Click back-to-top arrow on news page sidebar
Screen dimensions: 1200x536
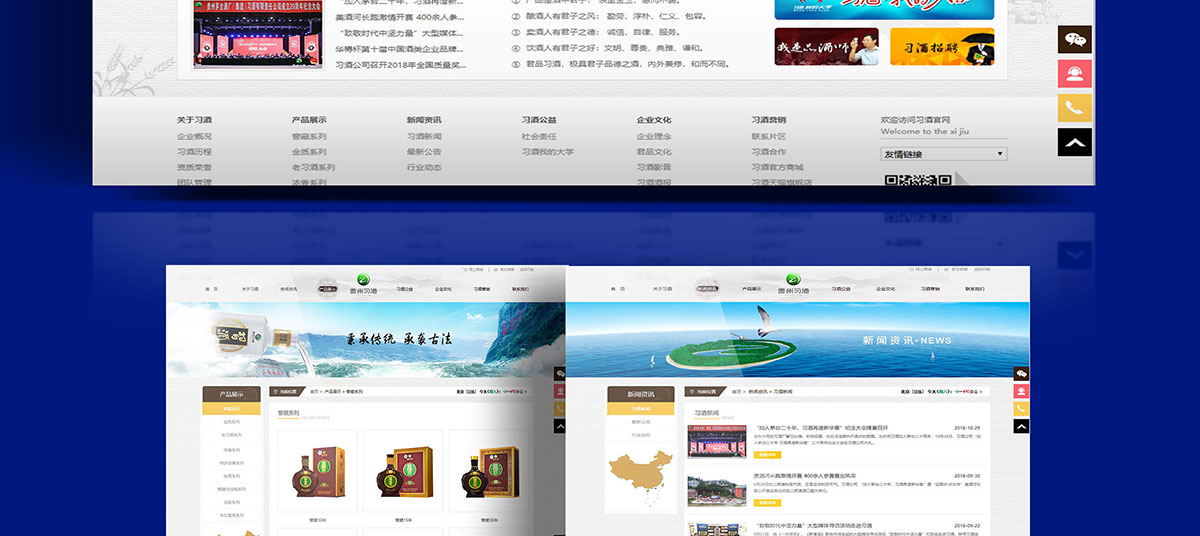point(1021,426)
